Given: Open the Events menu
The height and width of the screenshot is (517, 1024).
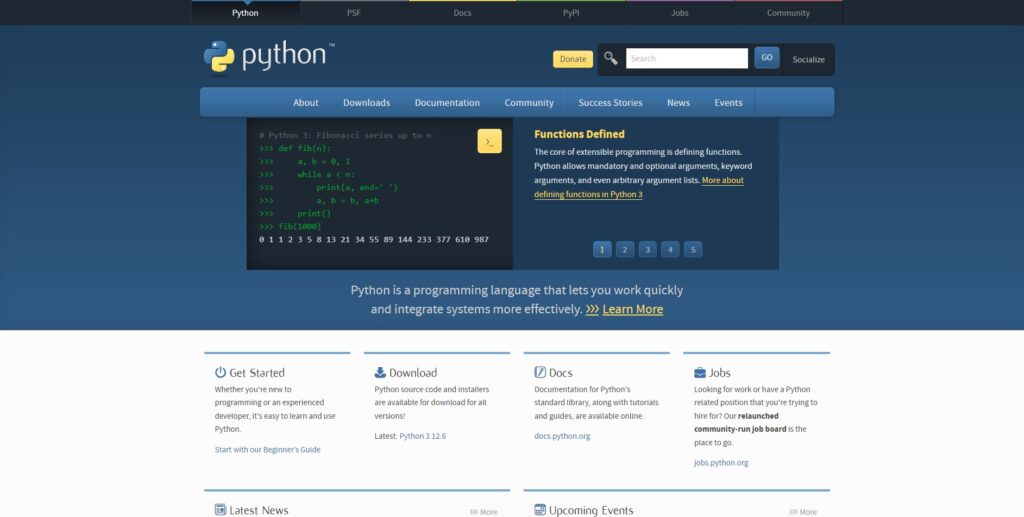Looking at the screenshot, I should tap(728, 102).
